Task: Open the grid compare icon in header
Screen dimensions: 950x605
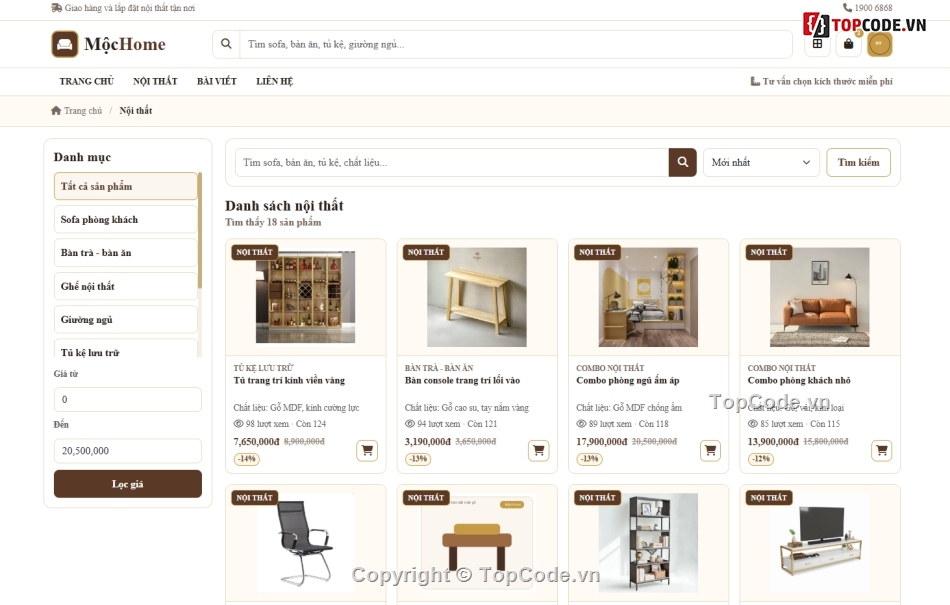Action: tap(817, 44)
